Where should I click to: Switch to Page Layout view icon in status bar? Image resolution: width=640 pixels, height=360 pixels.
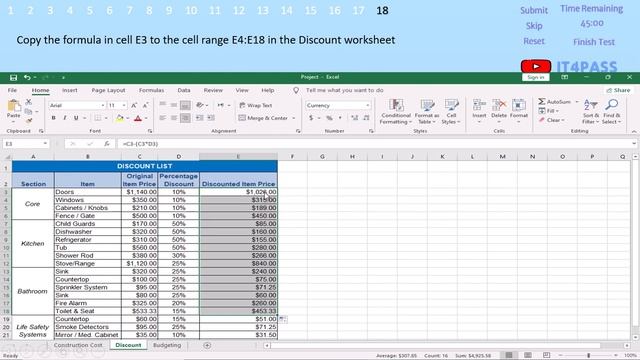click(528, 355)
